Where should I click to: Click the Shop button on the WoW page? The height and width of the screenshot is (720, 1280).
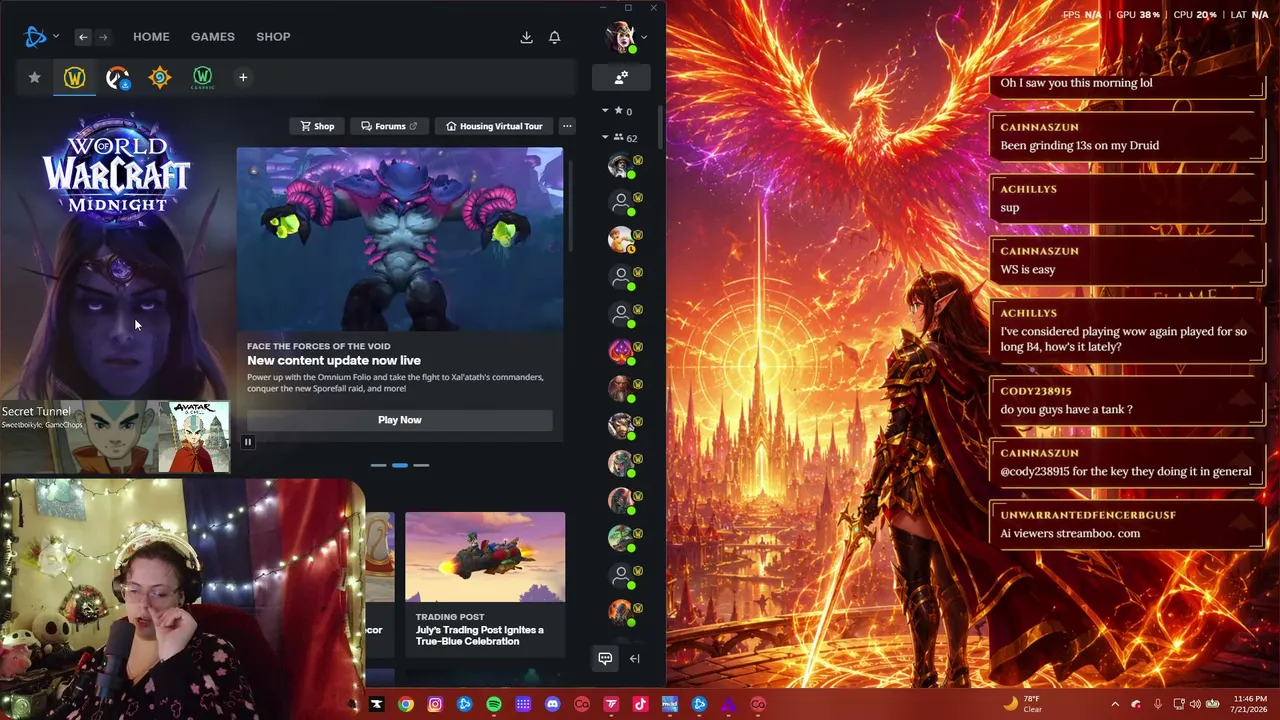coord(318,126)
